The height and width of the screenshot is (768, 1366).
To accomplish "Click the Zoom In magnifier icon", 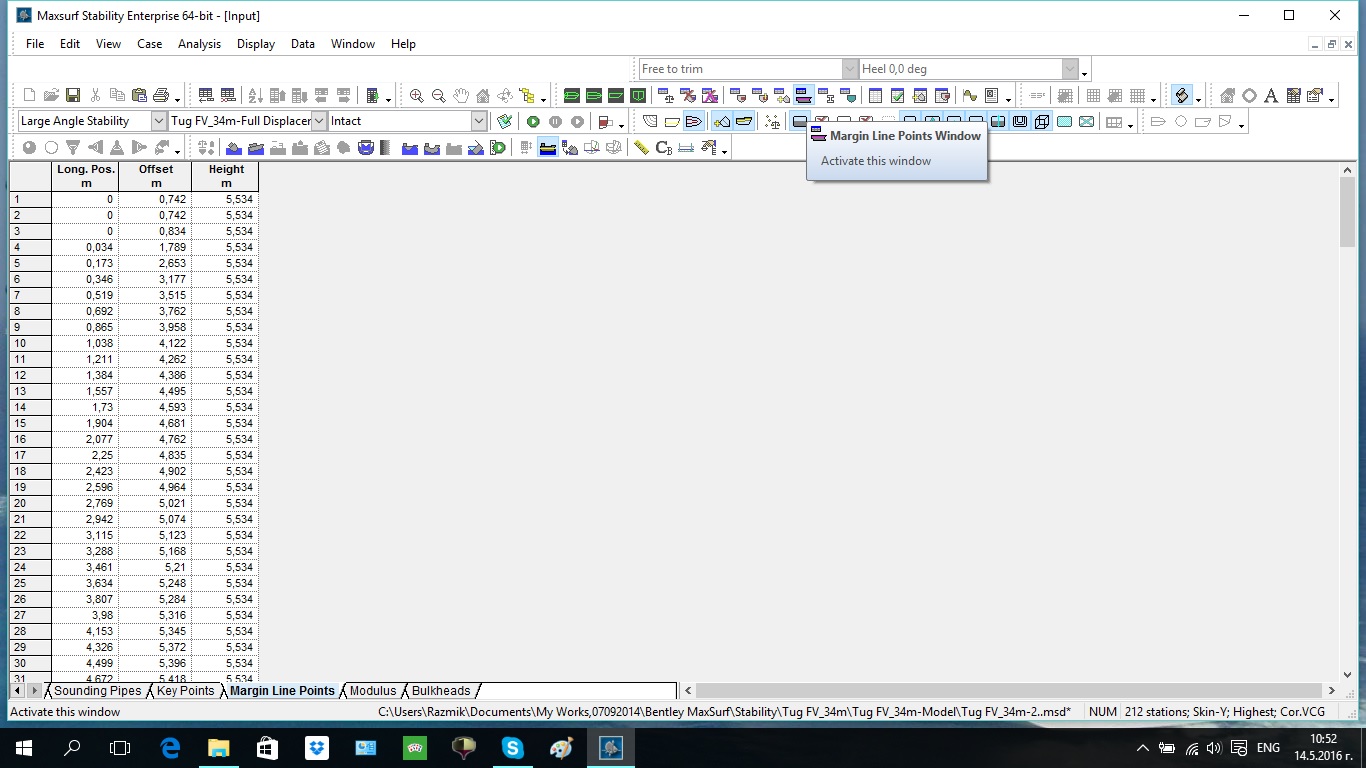I will click(x=416, y=96).
